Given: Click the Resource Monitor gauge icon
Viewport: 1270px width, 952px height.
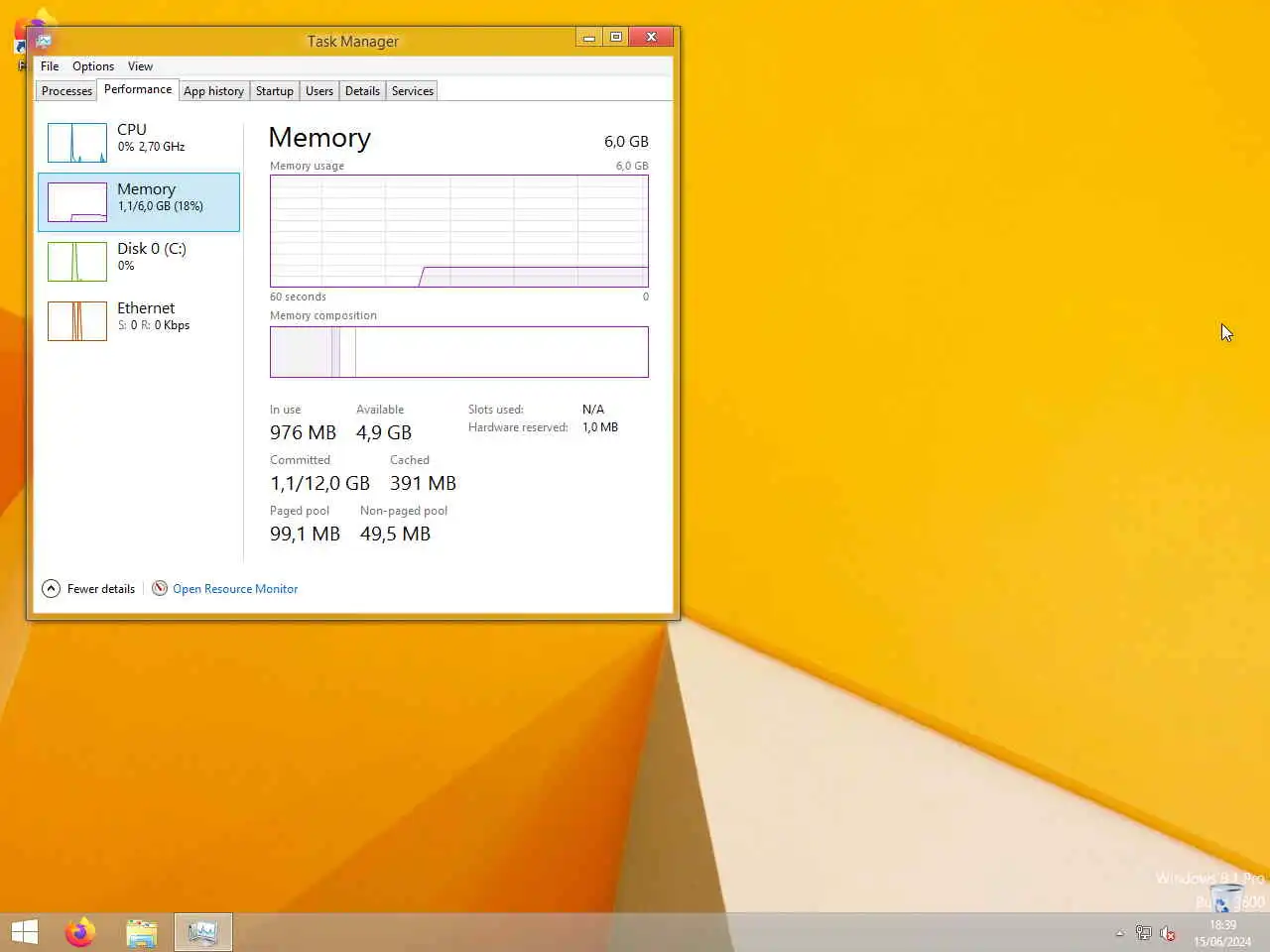Looking at the screenshot, I should pos(160,588).
